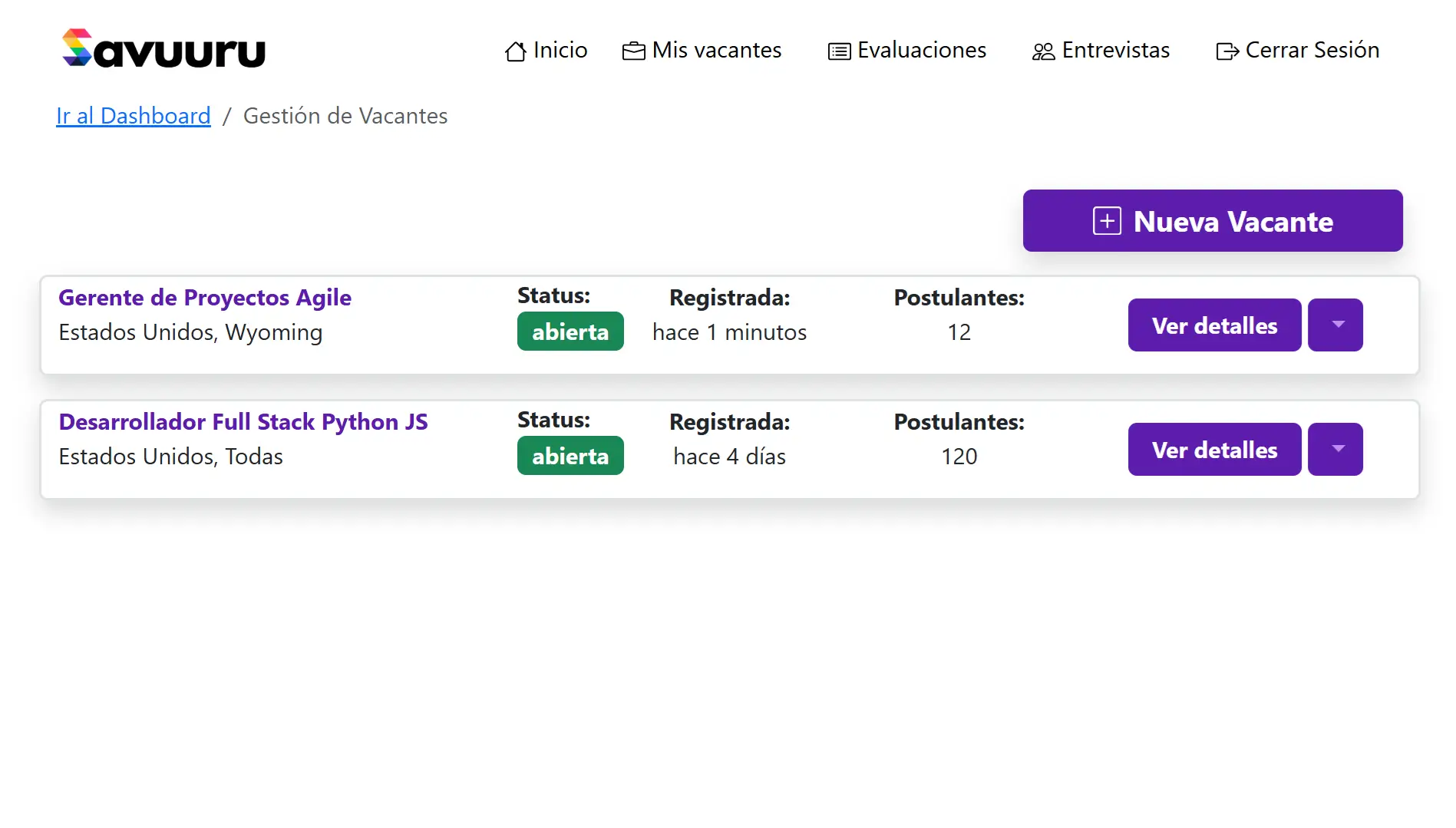The width and height of the screenshot is (1456, 828).
Task: Follow the Ir al Dashboard breadcrumb link
Action: (133, 116)
